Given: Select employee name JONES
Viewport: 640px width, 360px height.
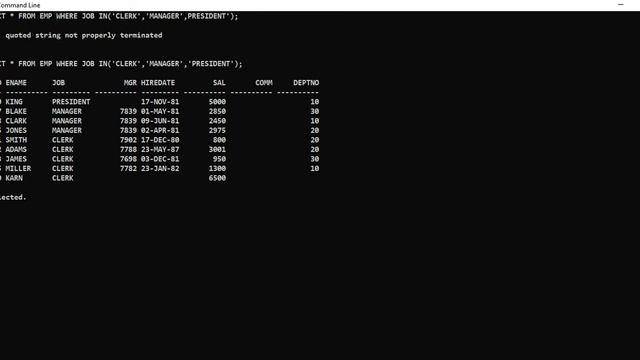Looking at the screenshot, I should (x=16, y=131).
